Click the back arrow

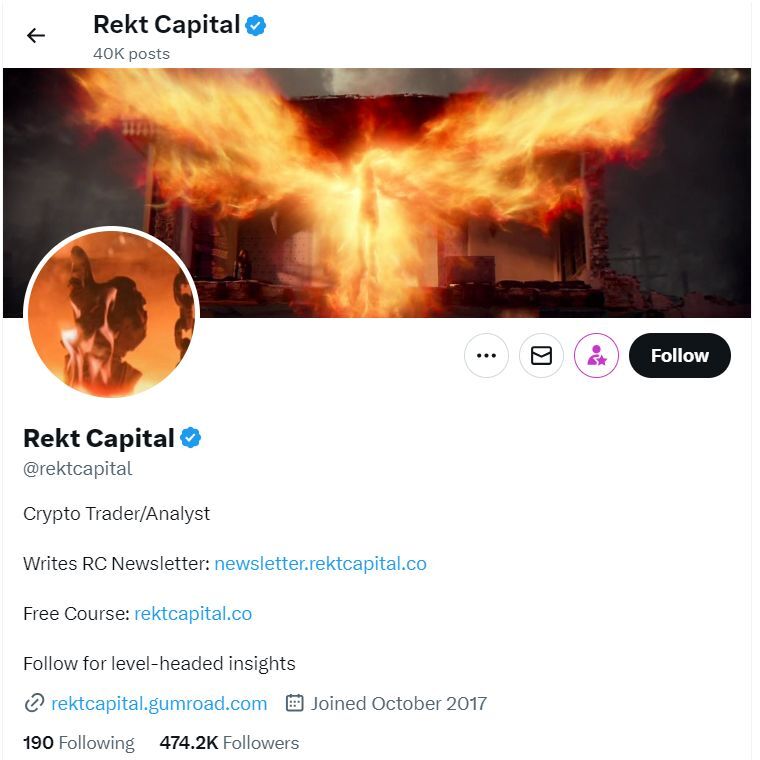coord(36,36)
